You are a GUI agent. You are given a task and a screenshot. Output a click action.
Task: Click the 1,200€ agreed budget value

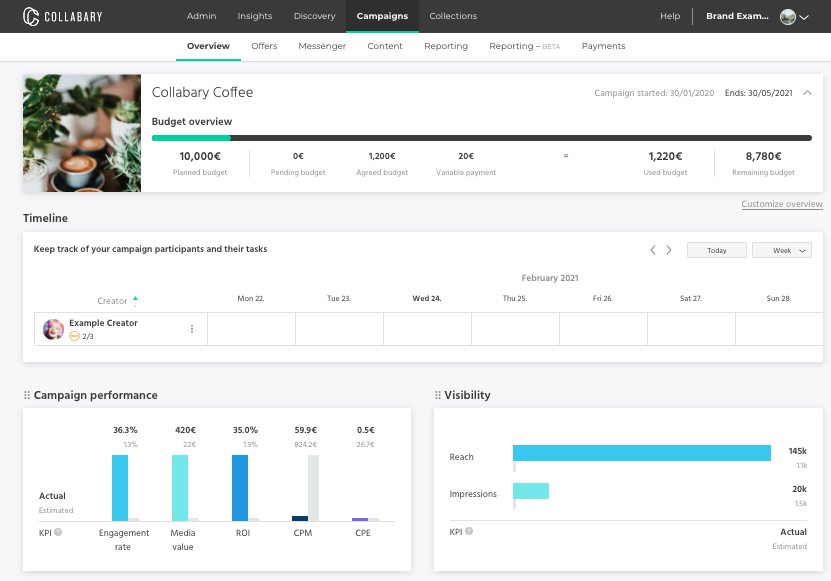tap(382, 156)
